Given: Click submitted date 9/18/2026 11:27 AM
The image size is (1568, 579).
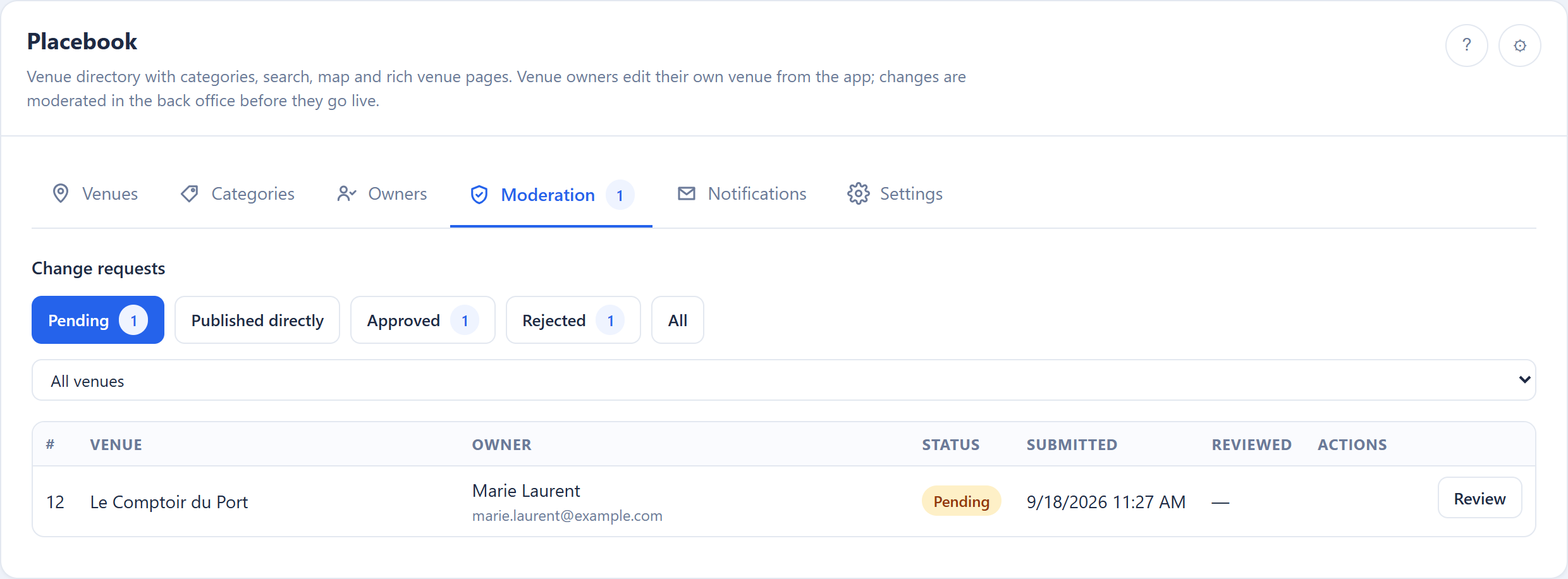Looking at the screenshot, I should [x=1106, y=502].
